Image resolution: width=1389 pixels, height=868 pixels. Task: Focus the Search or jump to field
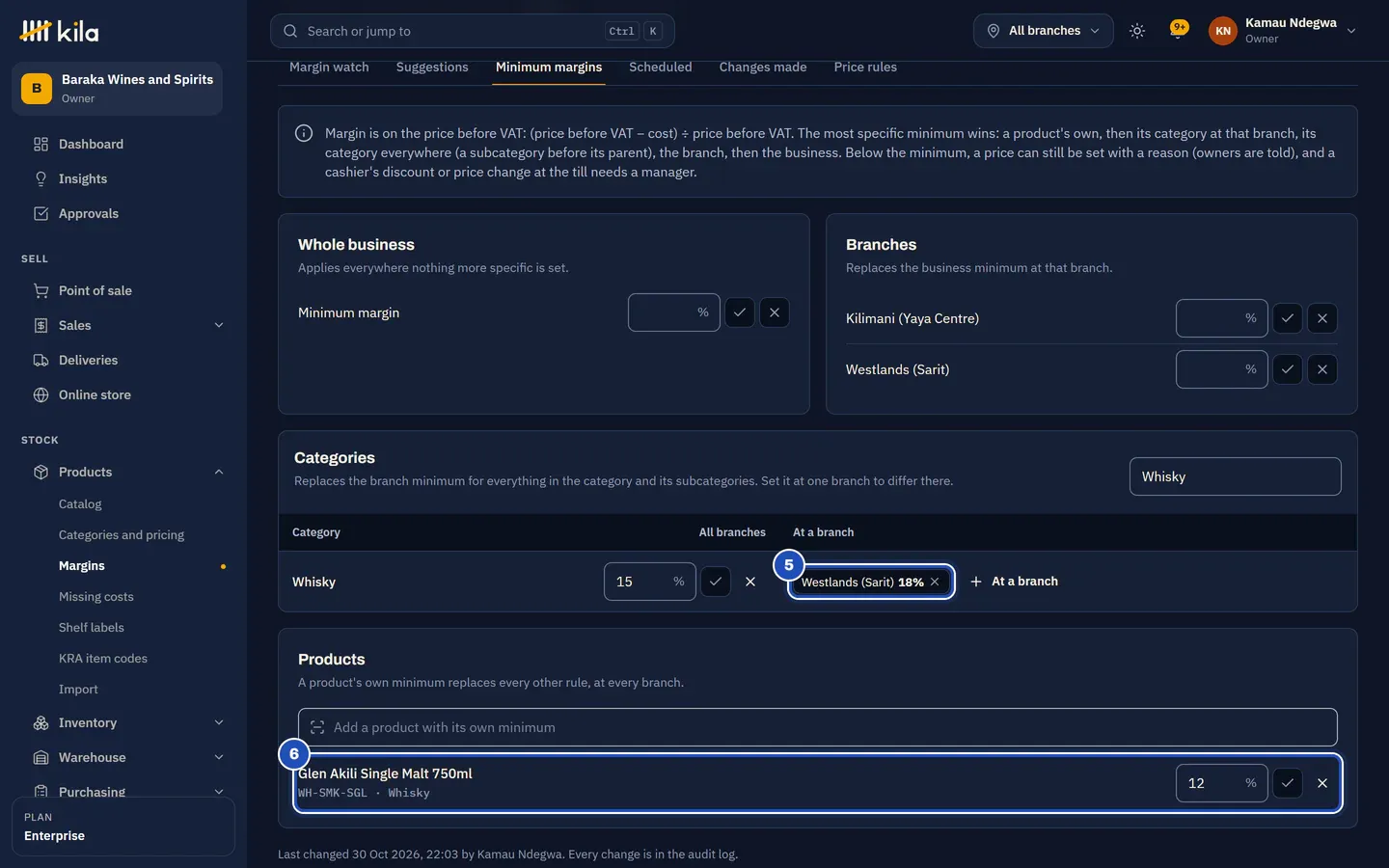[x=472, y=31]
